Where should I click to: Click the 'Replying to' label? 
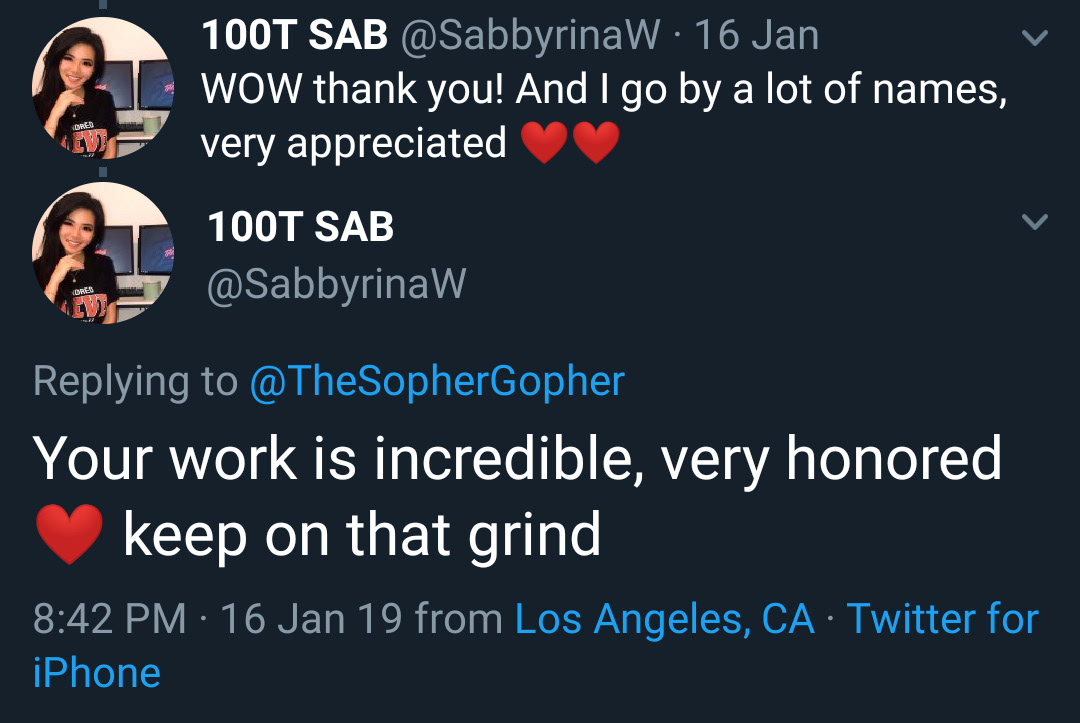click(135, 381)
